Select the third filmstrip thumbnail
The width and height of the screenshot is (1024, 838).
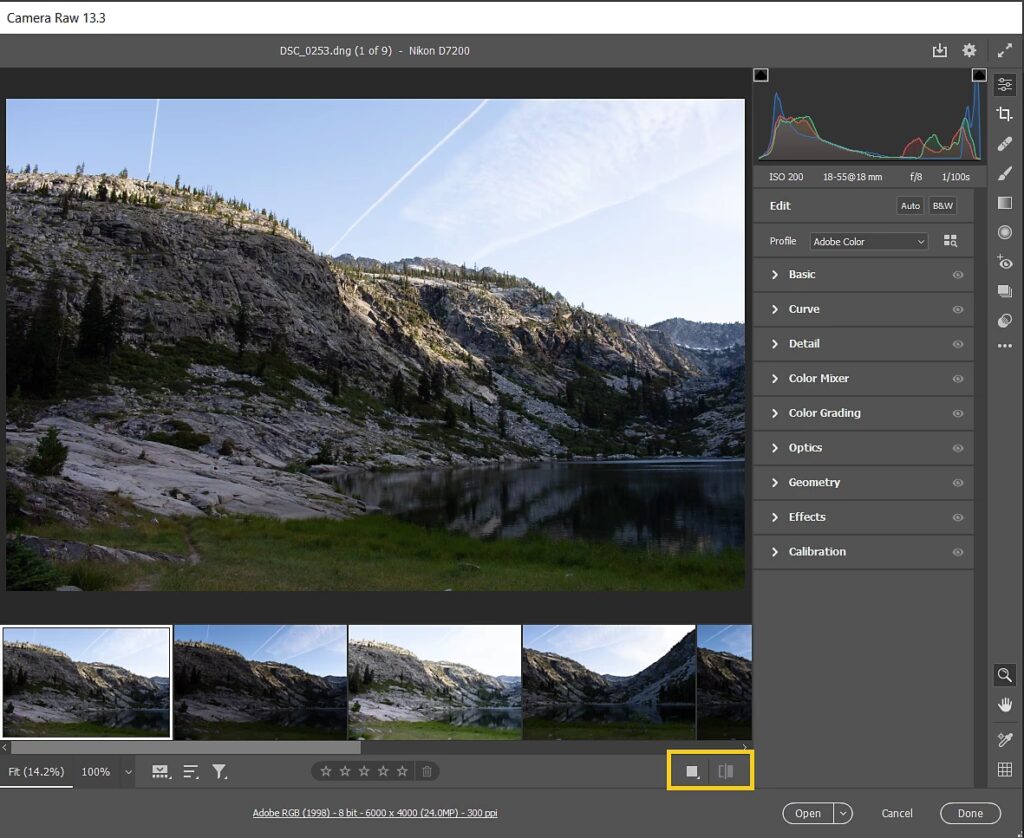tap(434, 682)
